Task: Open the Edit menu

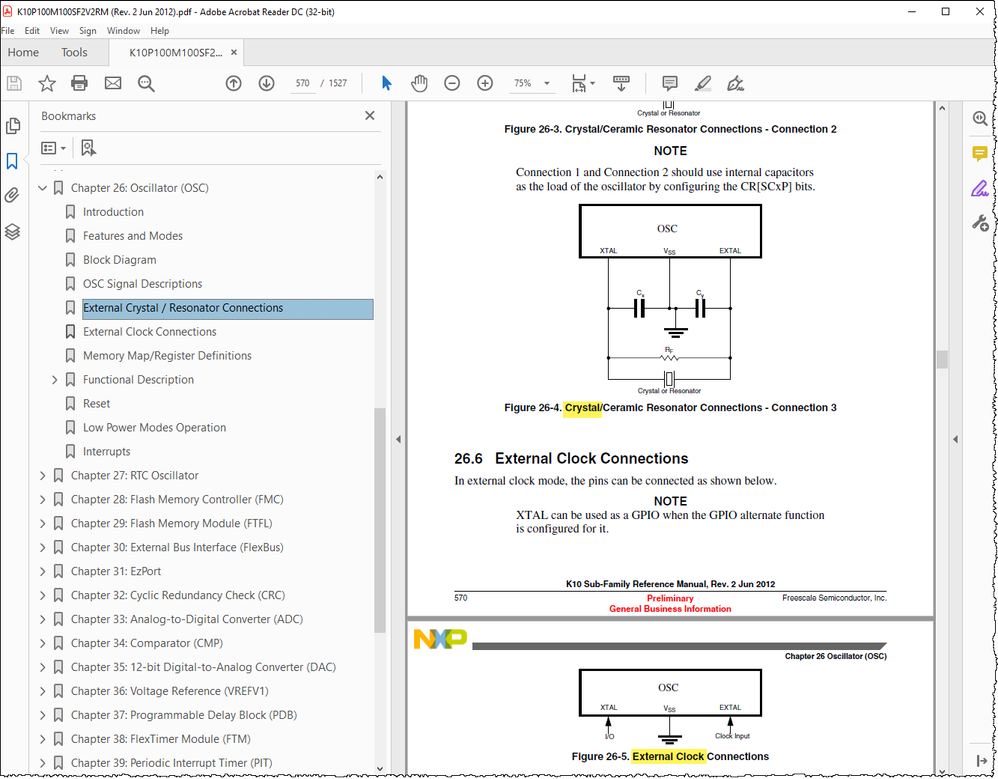Action: [x=32, y=31]
